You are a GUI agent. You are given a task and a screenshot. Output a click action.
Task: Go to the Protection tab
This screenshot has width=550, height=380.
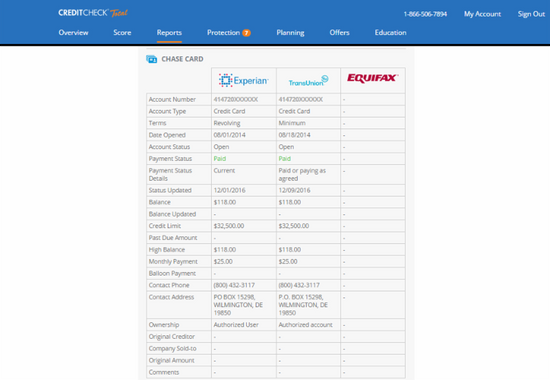(223, 33)
